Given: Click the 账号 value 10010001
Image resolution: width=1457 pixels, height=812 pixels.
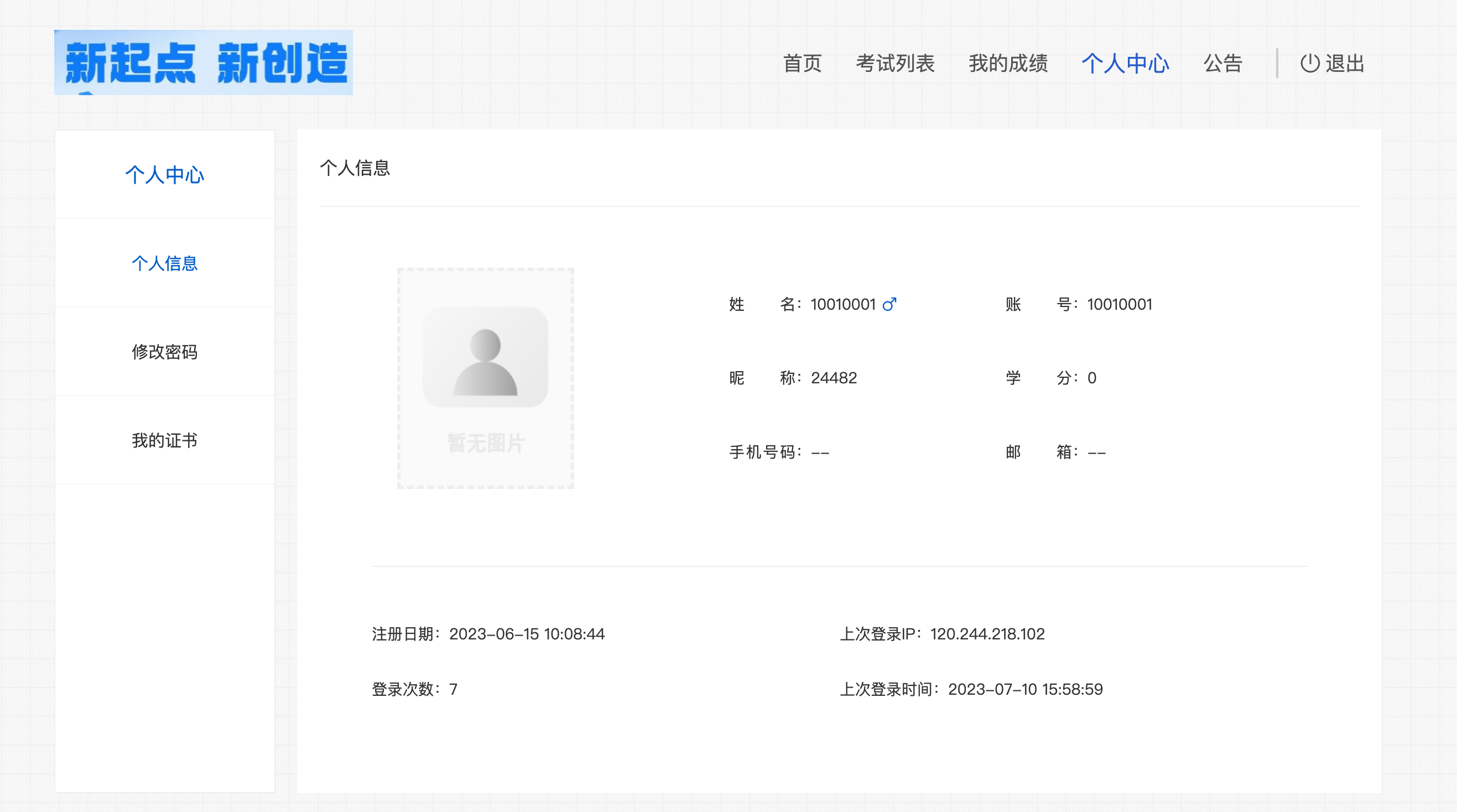Looking at the screenshot, I should click(x=1120, y=304).
